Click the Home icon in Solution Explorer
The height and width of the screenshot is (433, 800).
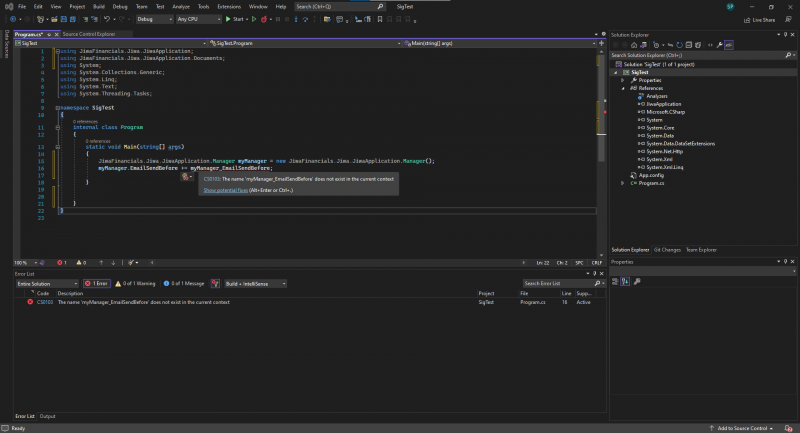click(635, 45)
